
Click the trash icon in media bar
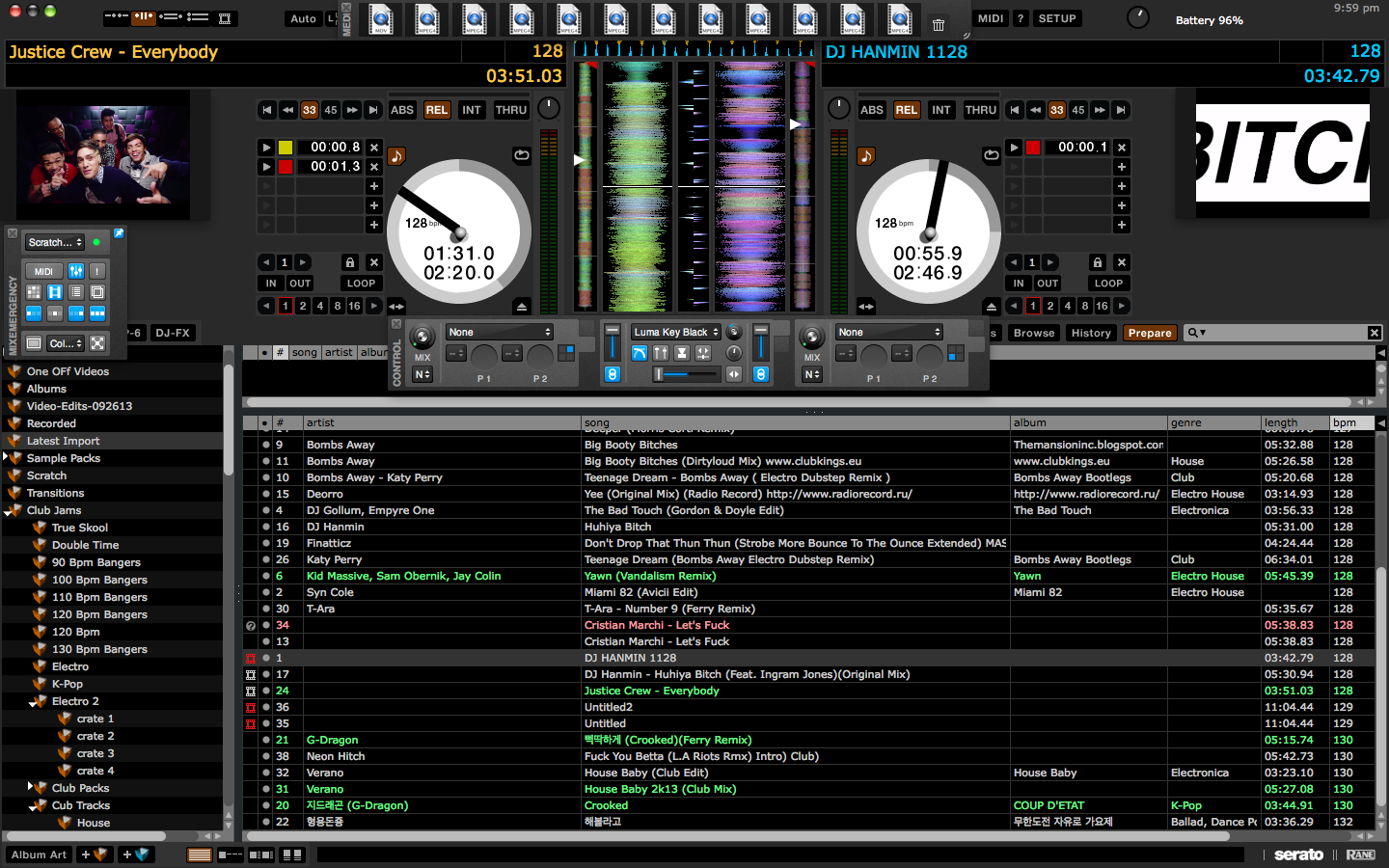[938, 25]
